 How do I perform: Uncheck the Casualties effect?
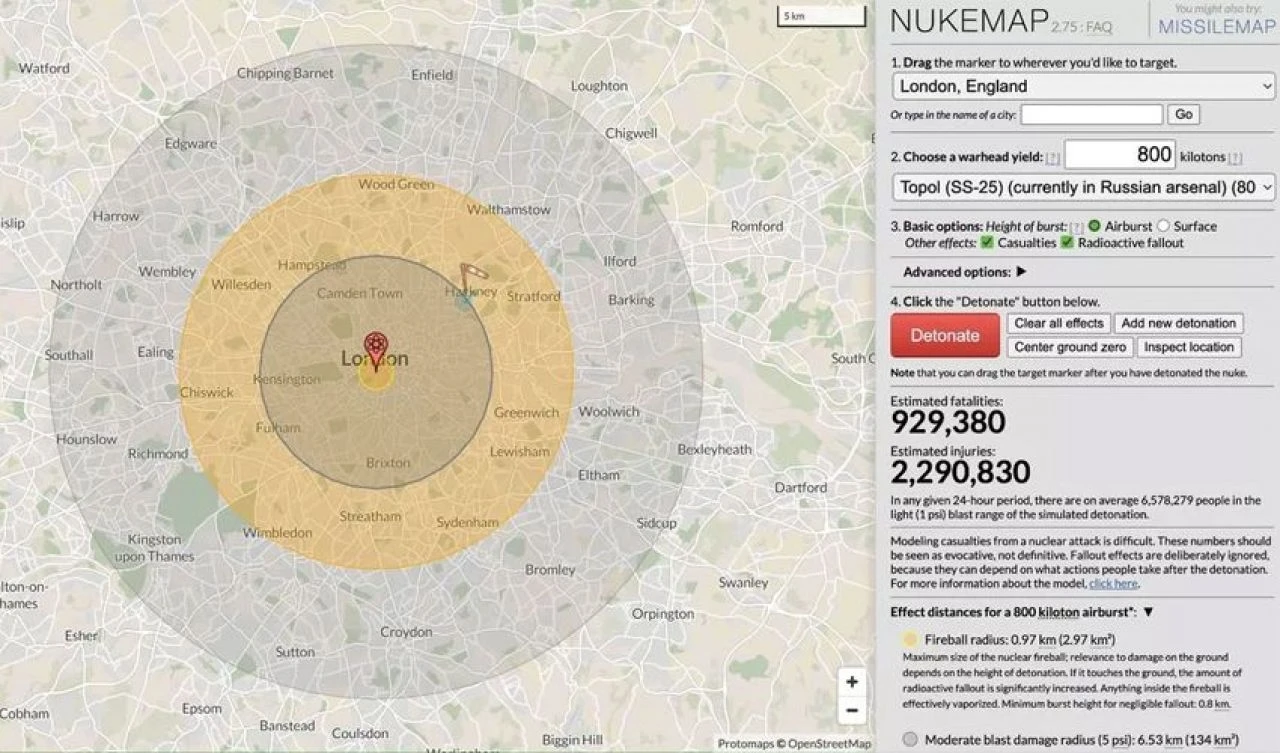[x=986, y=241]
